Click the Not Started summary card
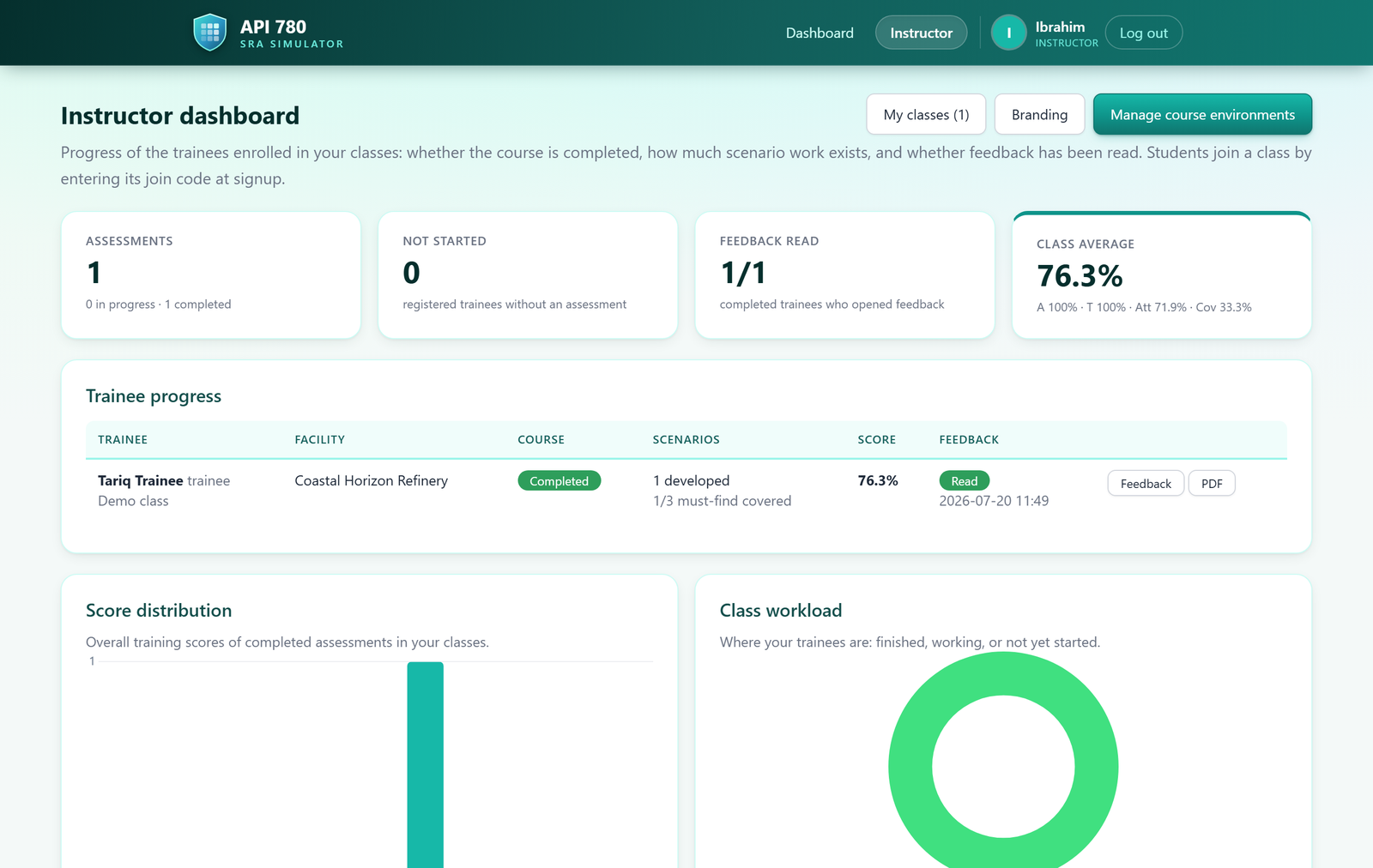1373x868 pixels. pyautogui.click(x=528, y=275)
